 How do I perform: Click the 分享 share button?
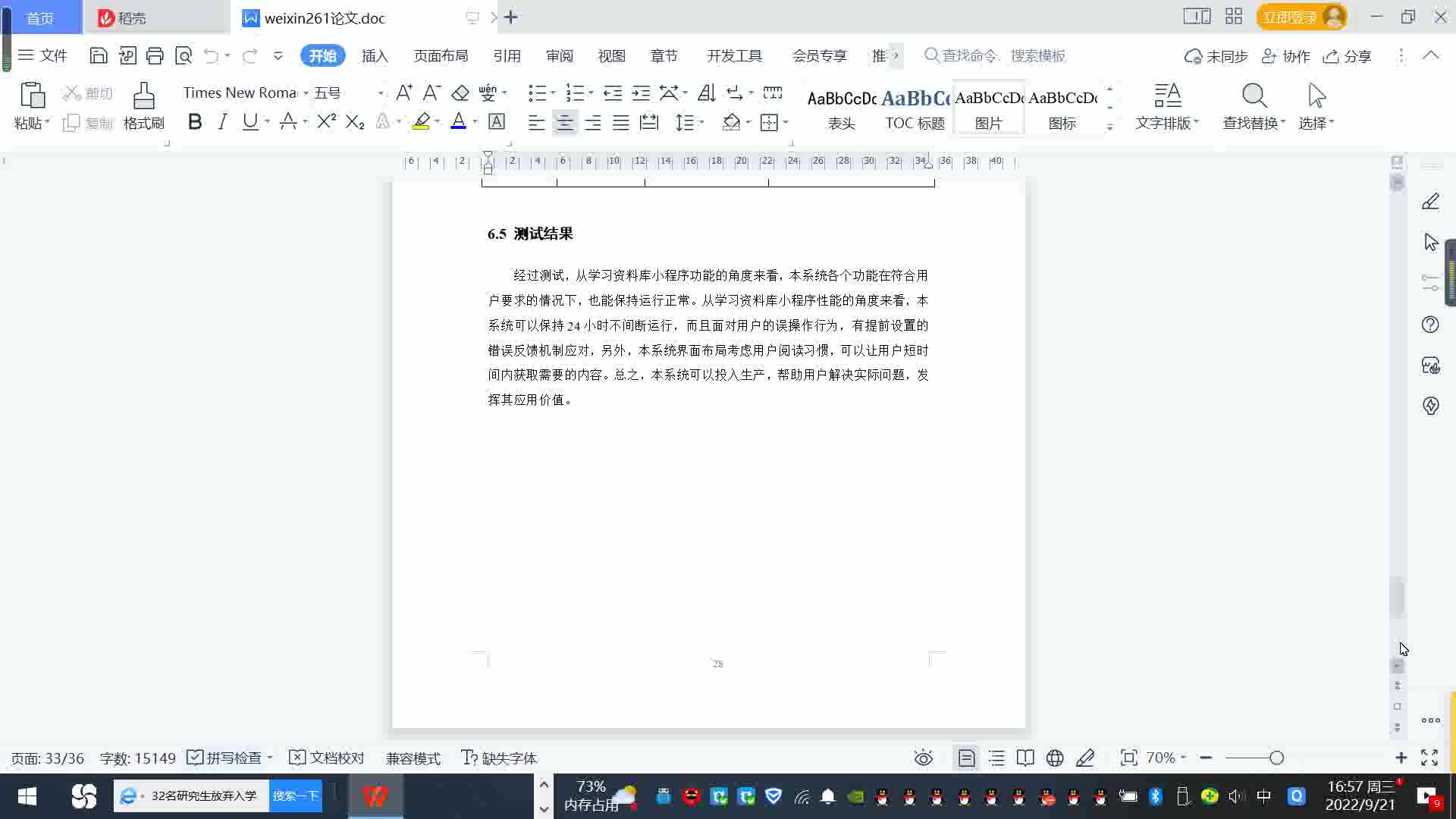click(1348, 56)
